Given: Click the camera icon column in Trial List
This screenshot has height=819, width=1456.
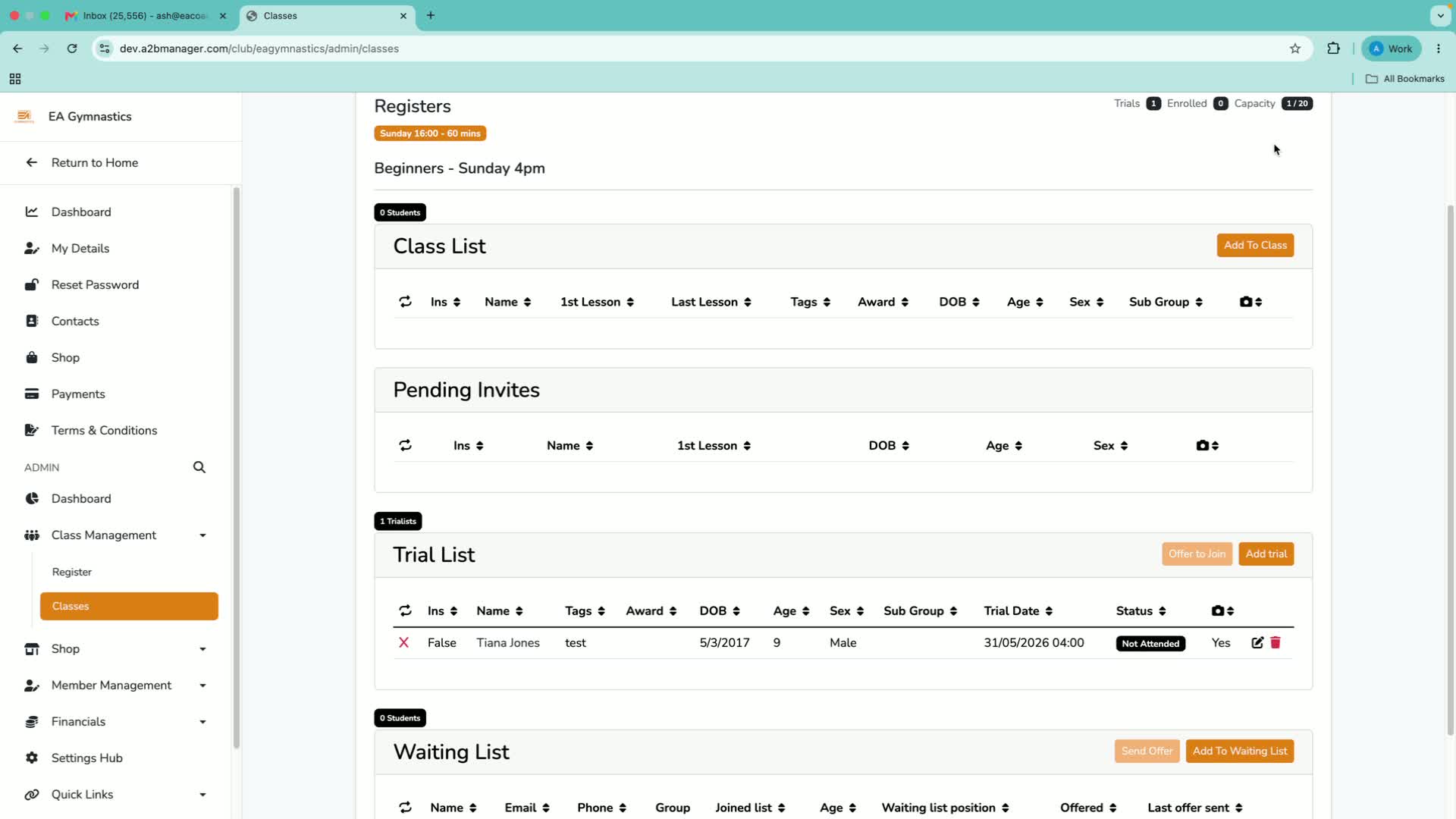Looking at the screenshot, I should coord(1222,611).
